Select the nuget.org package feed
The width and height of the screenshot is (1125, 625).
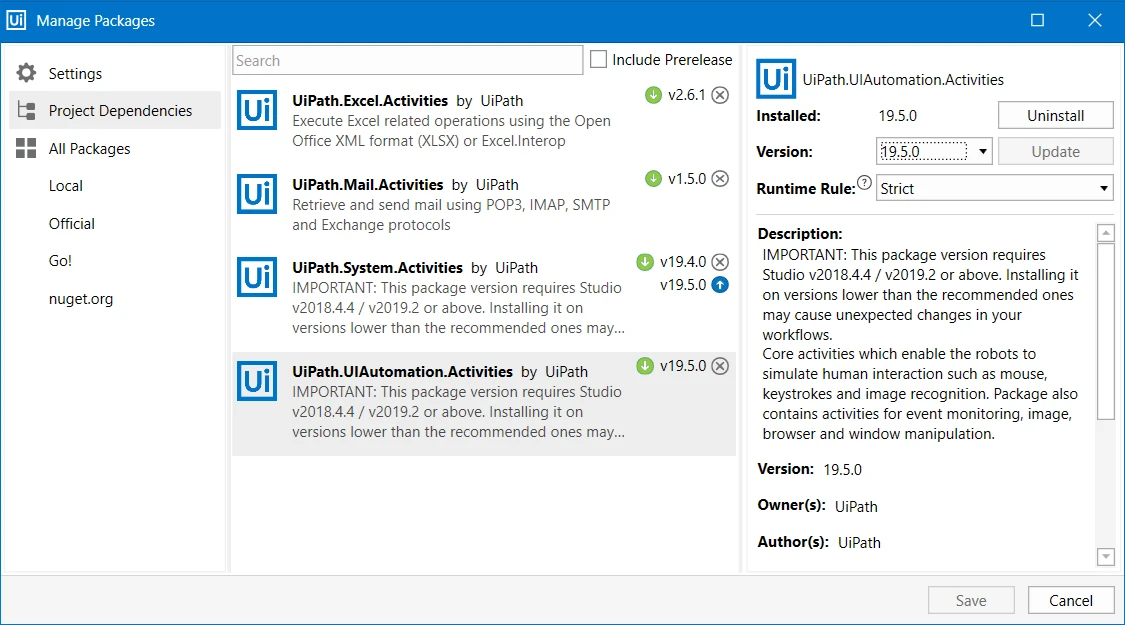81,299
